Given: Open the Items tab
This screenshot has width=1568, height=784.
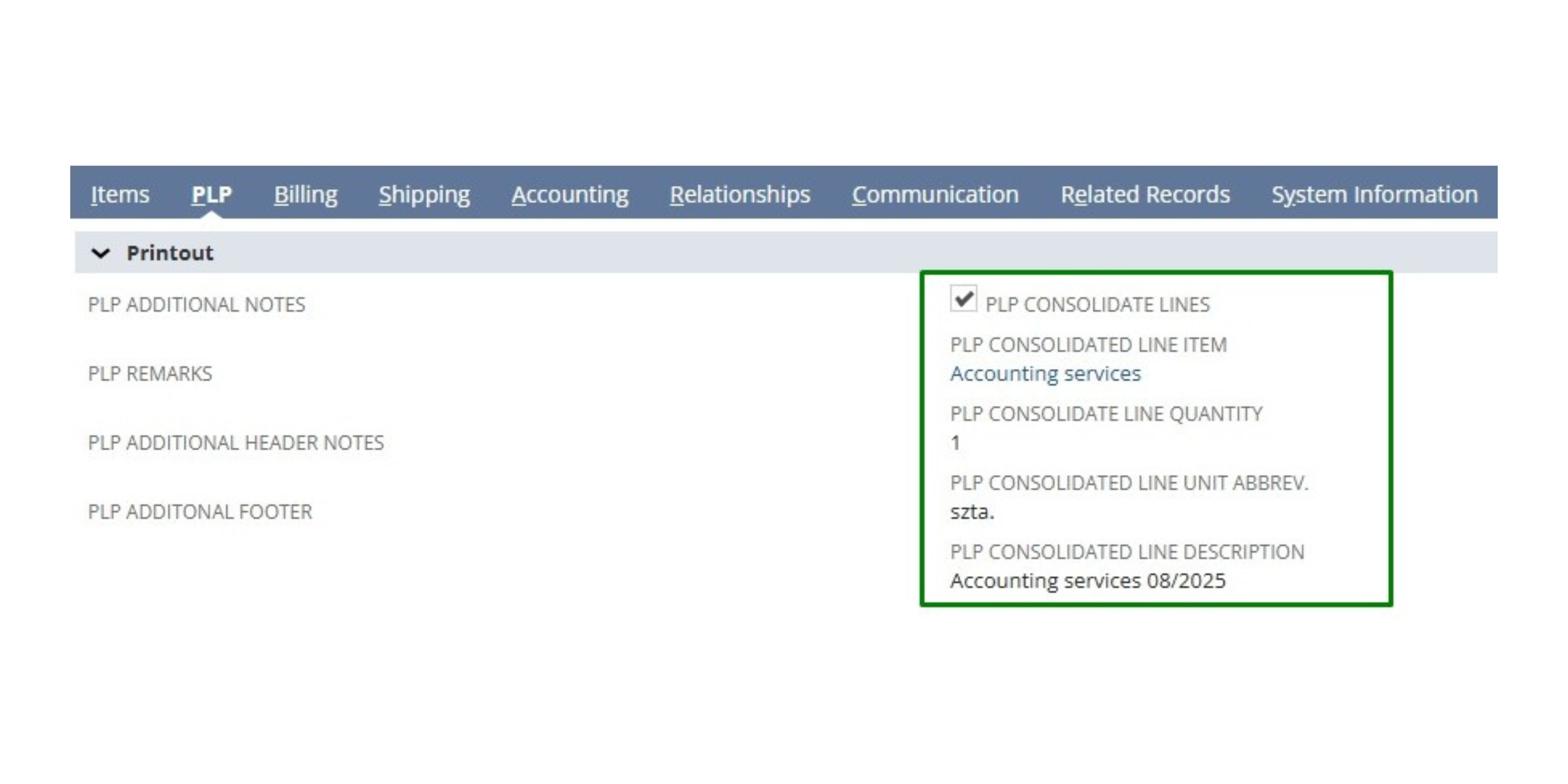Looking at the screenshot, I should pyautogui.click(x=120, y=195).
